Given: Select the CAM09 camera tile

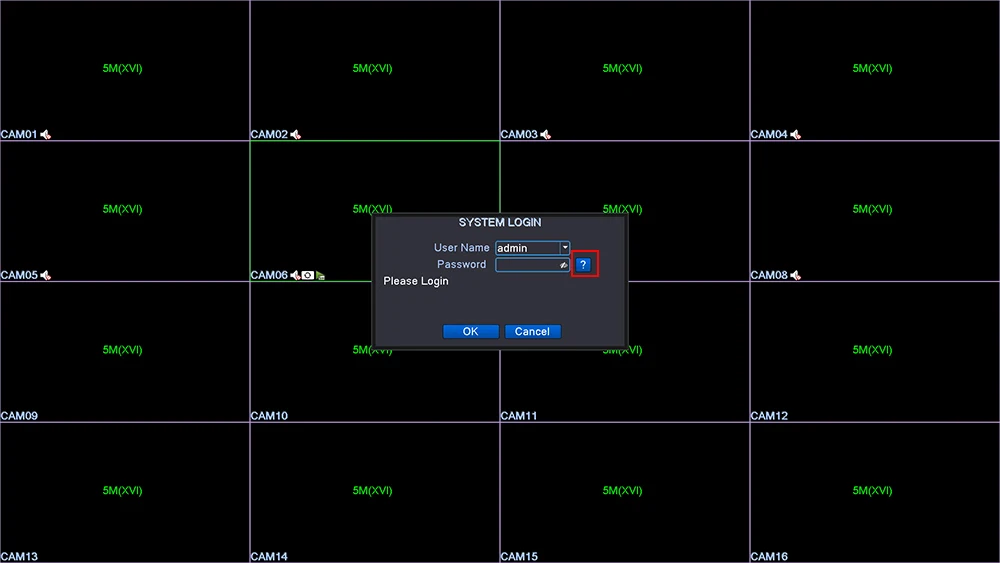Looking at the screenshot, I should pyautogui.click(x=124, y=351).
